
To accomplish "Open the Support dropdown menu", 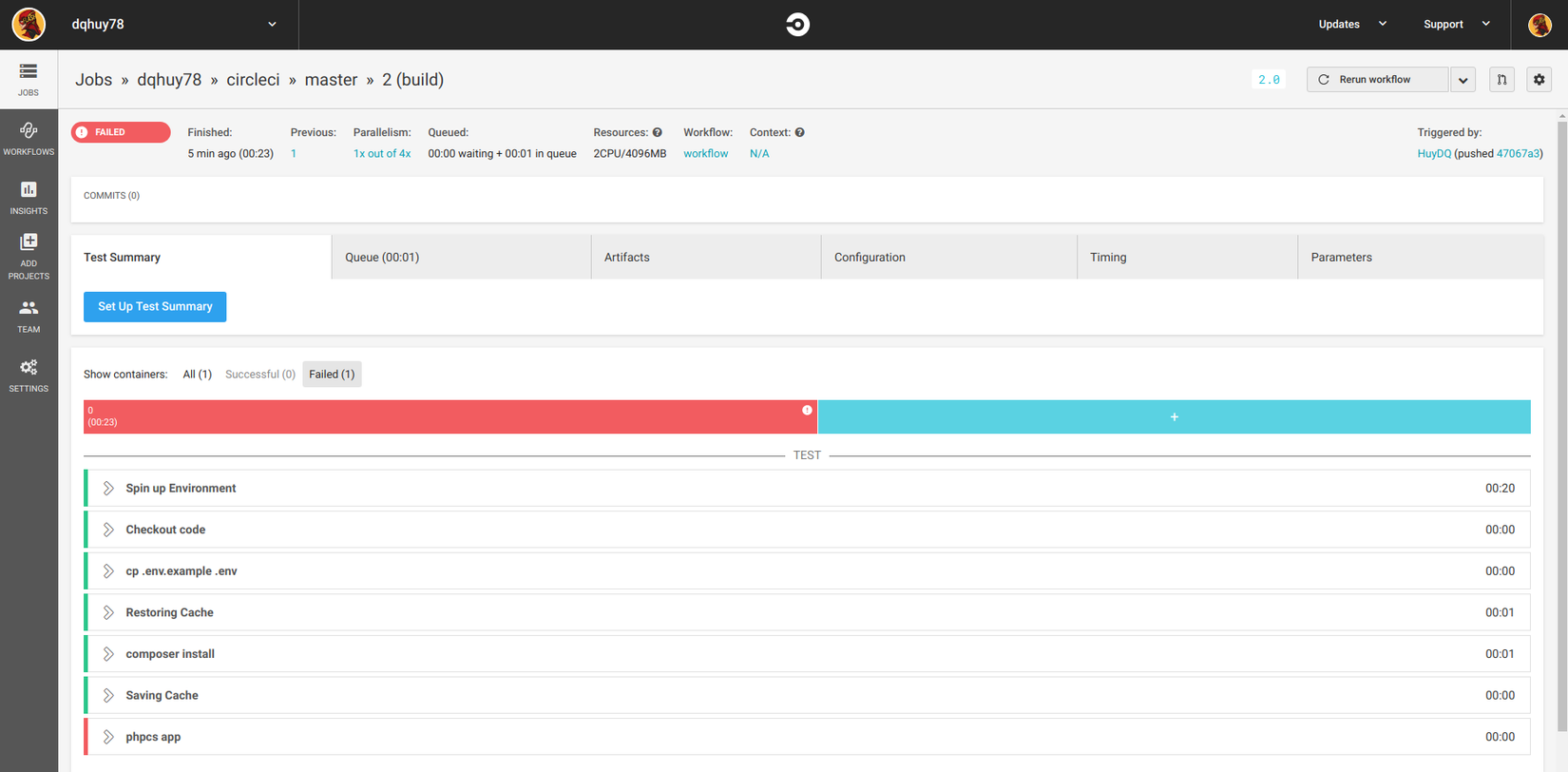I will pyautogui.click(x=1456, y=25).
